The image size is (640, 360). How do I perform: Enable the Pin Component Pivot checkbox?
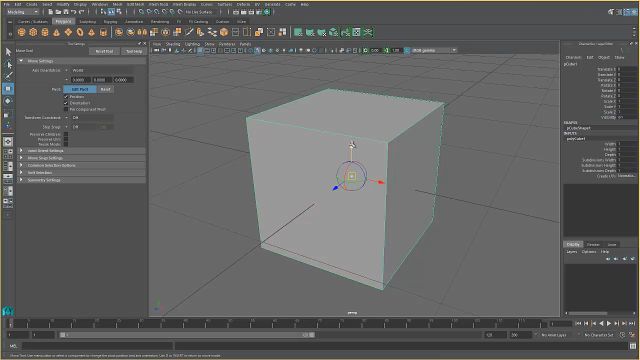click(x=66, y=109)
